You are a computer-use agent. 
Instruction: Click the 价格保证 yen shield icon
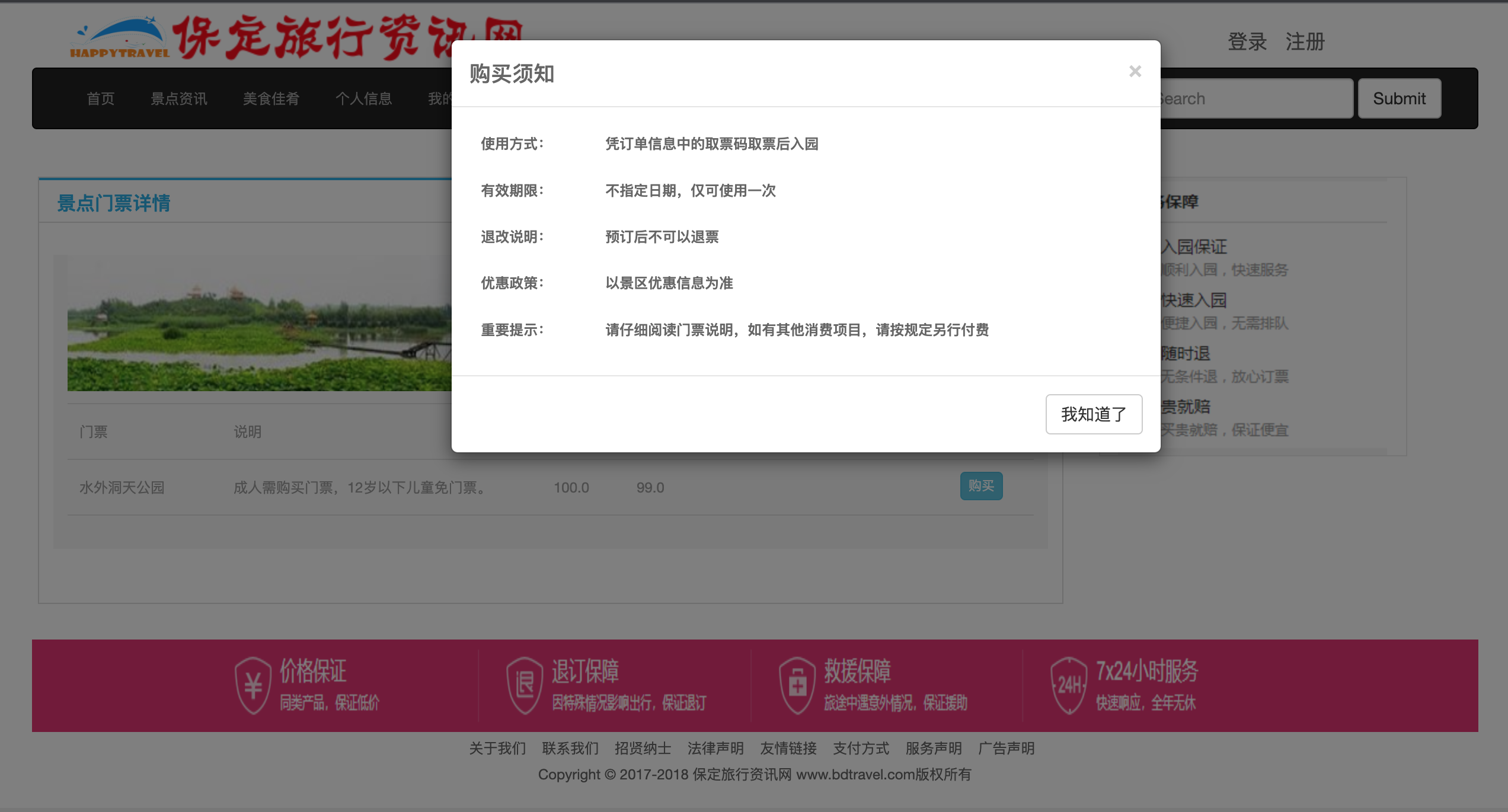(x=253, y=686)
